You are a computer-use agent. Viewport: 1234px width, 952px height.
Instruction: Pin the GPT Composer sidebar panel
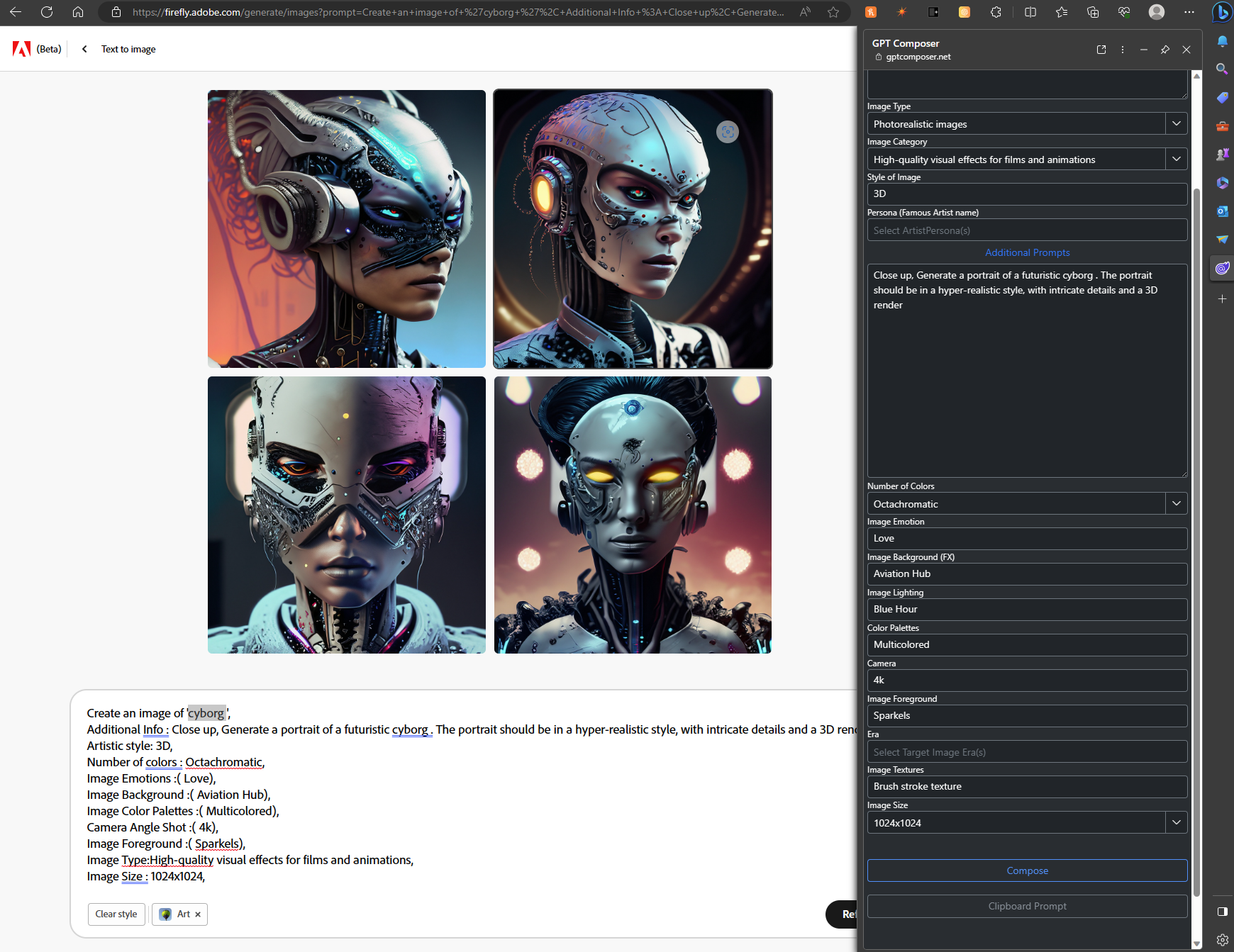click(1164, 50)
